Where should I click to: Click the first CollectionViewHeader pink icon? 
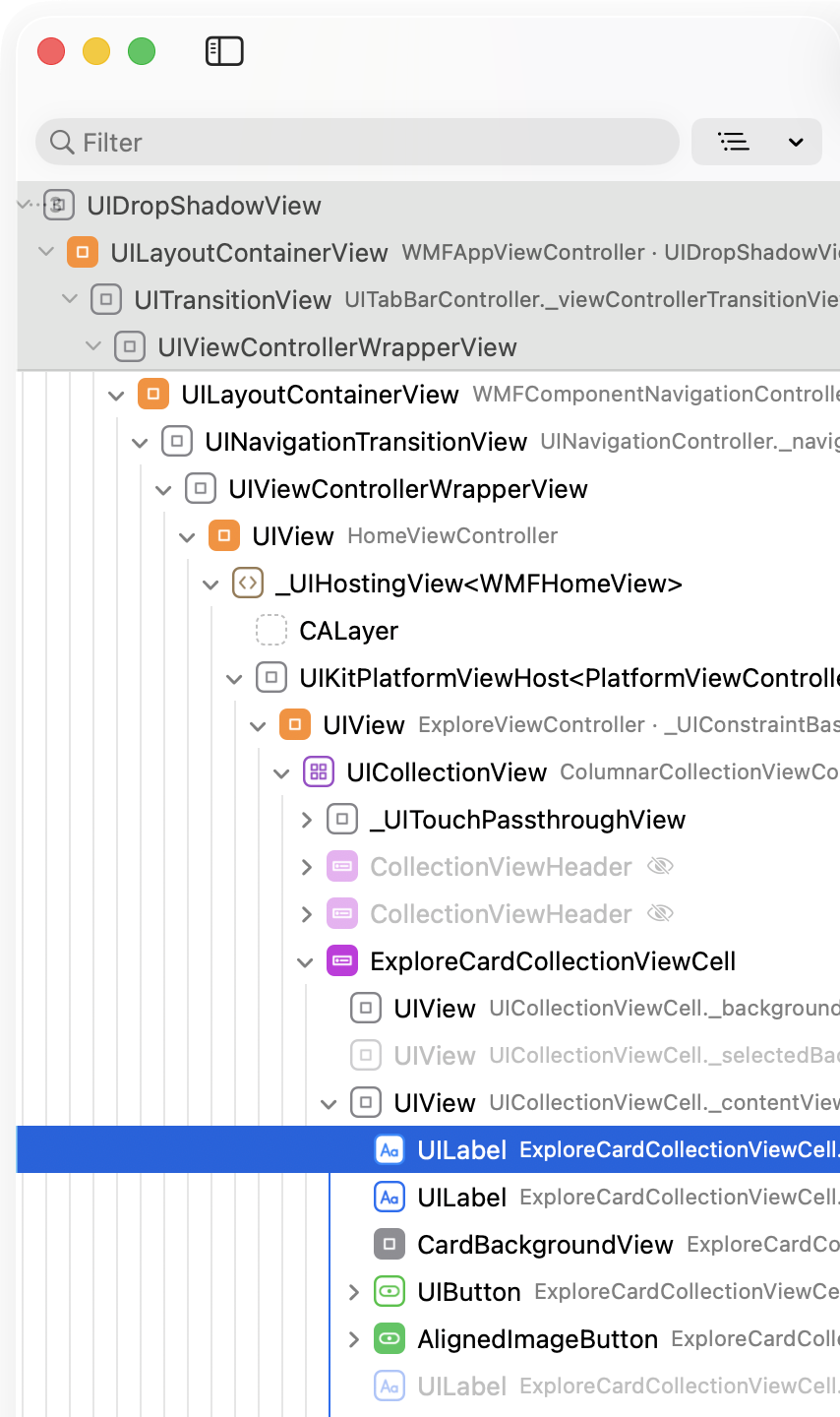pos(342,866)
